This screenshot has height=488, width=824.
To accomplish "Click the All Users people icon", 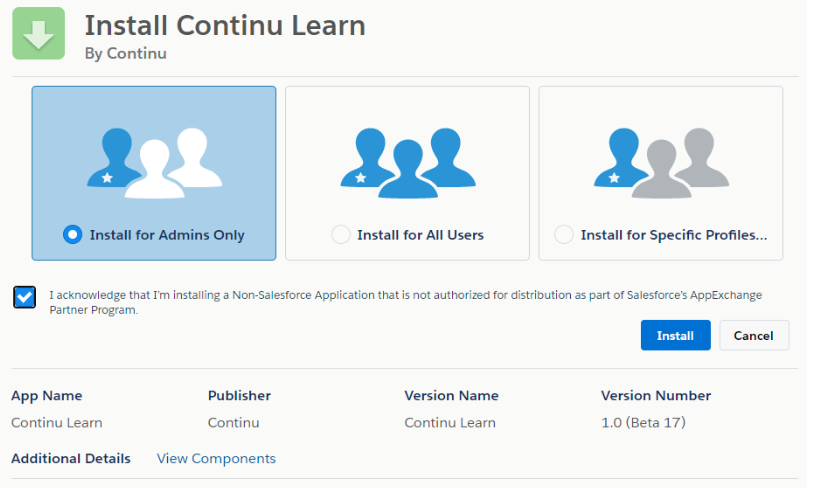I will pyautogui.click(x=406, y=157).
